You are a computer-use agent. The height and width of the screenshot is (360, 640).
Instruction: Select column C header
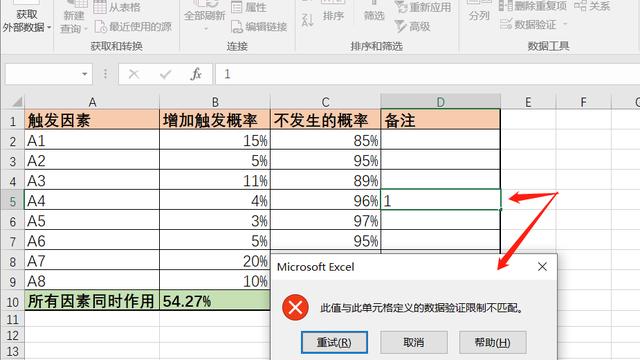325,102
